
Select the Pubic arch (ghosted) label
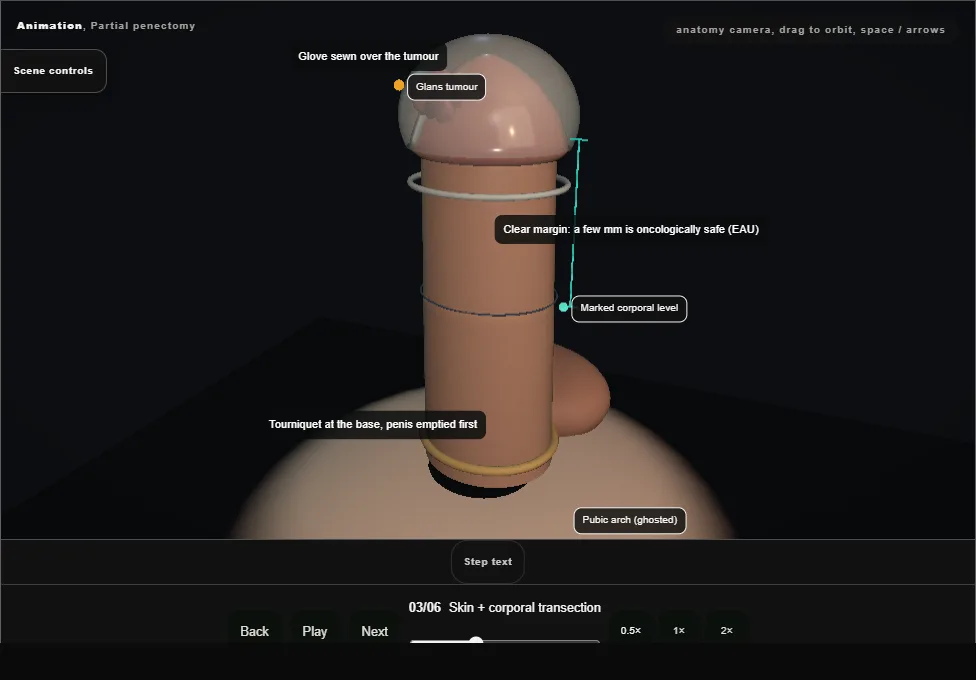(630, 520)
